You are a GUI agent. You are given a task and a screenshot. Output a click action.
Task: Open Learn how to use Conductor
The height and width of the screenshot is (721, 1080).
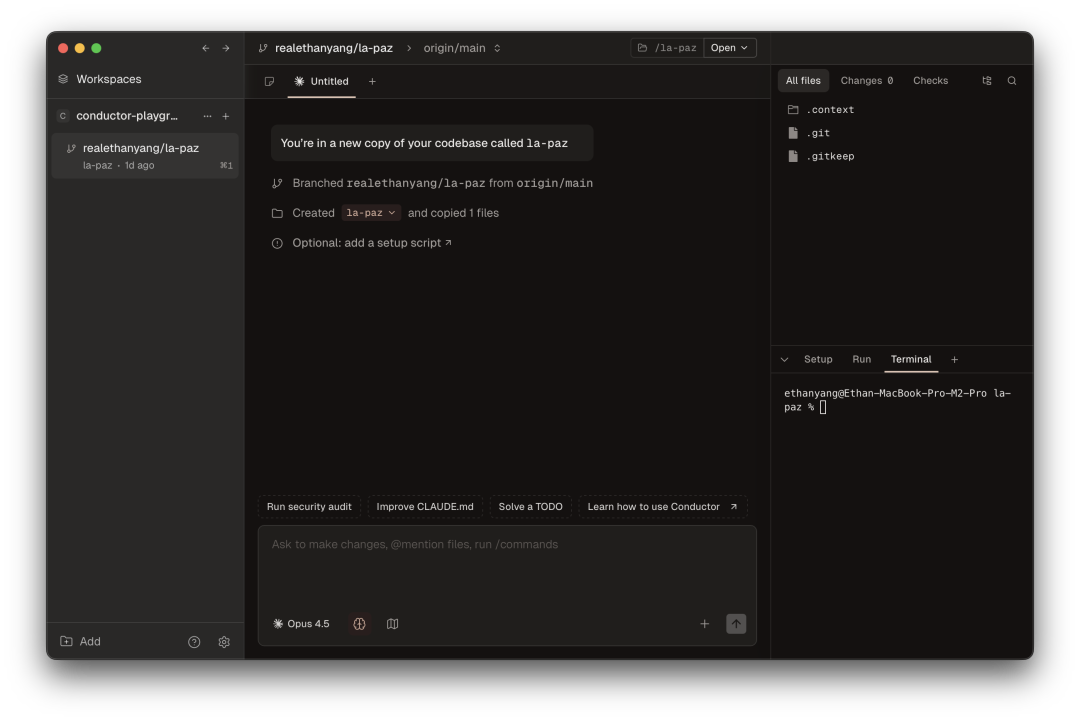(663, 507)
